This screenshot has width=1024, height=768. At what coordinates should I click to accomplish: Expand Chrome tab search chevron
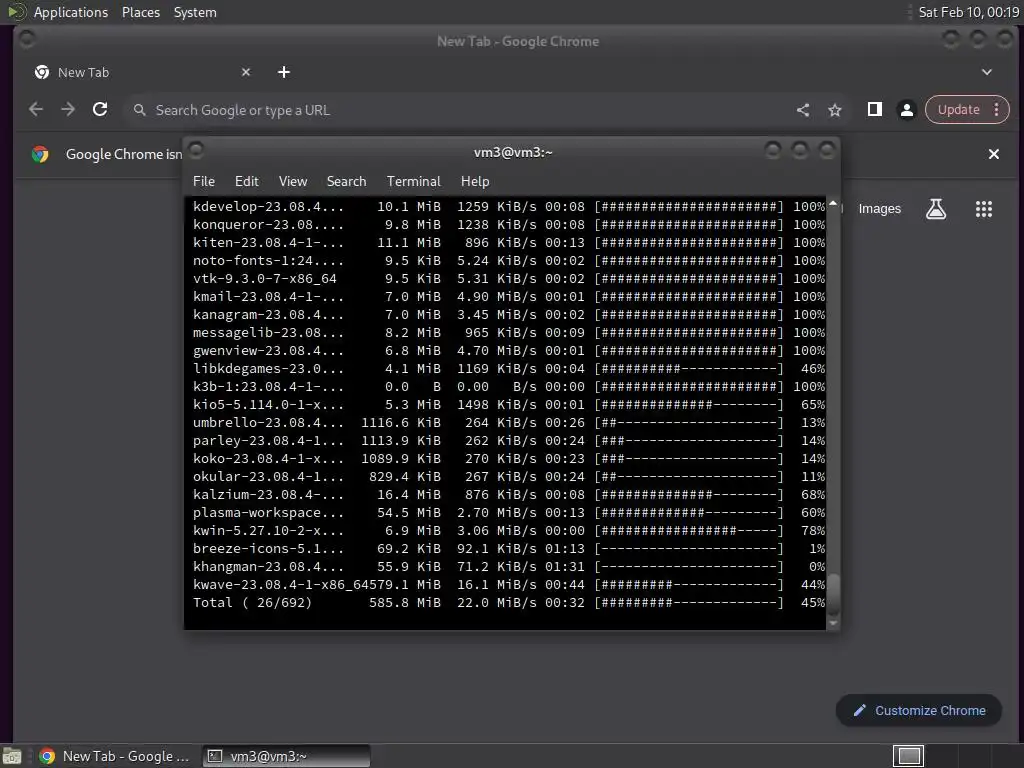[x=987, y=72]
